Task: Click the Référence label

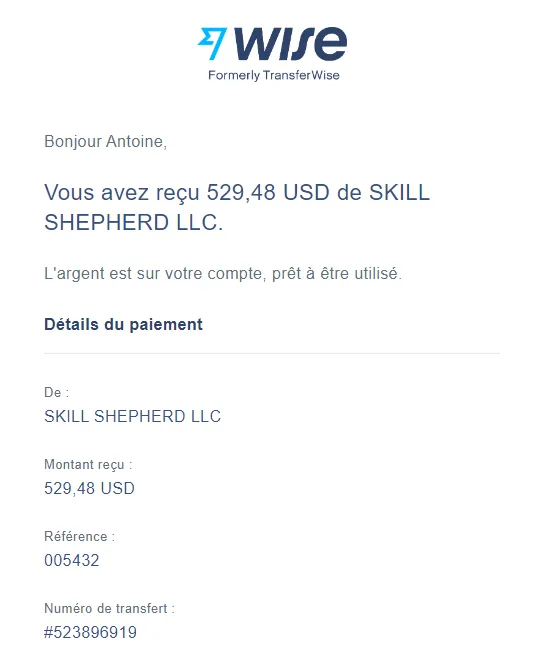Action: coord(79,536)
